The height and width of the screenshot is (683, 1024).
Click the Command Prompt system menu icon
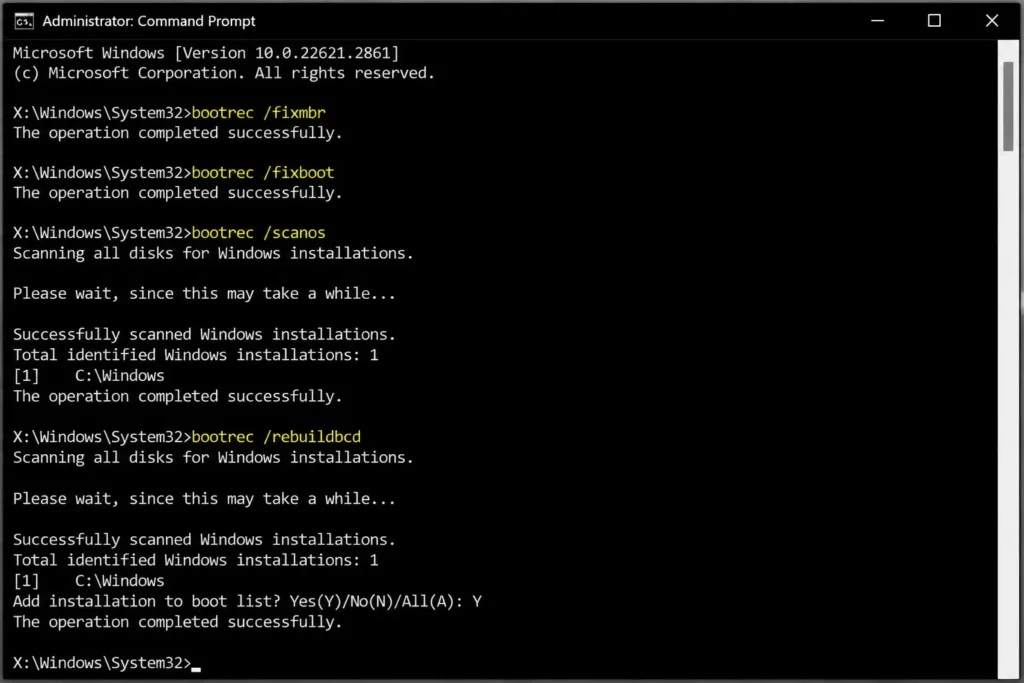click(24, 22)
